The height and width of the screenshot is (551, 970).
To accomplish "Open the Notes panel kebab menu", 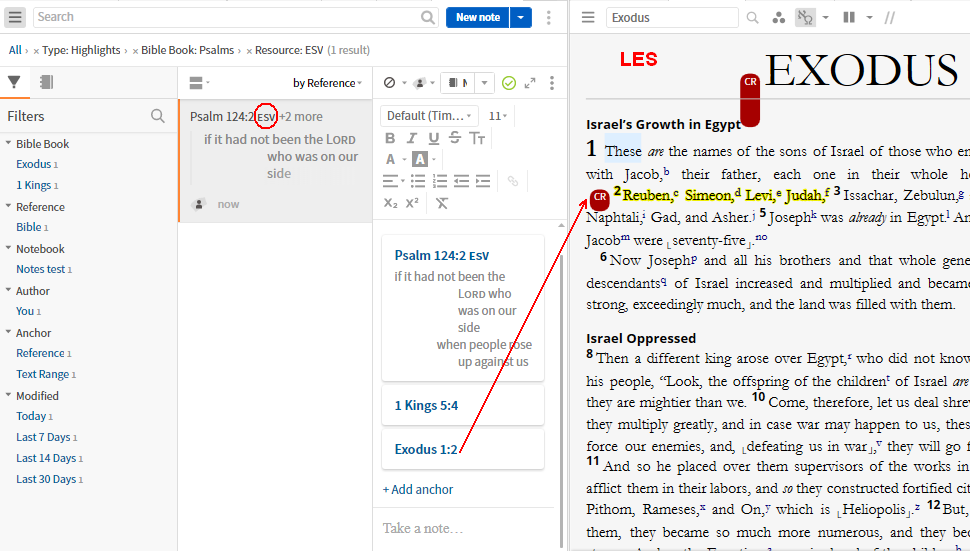I will point(549,17).
